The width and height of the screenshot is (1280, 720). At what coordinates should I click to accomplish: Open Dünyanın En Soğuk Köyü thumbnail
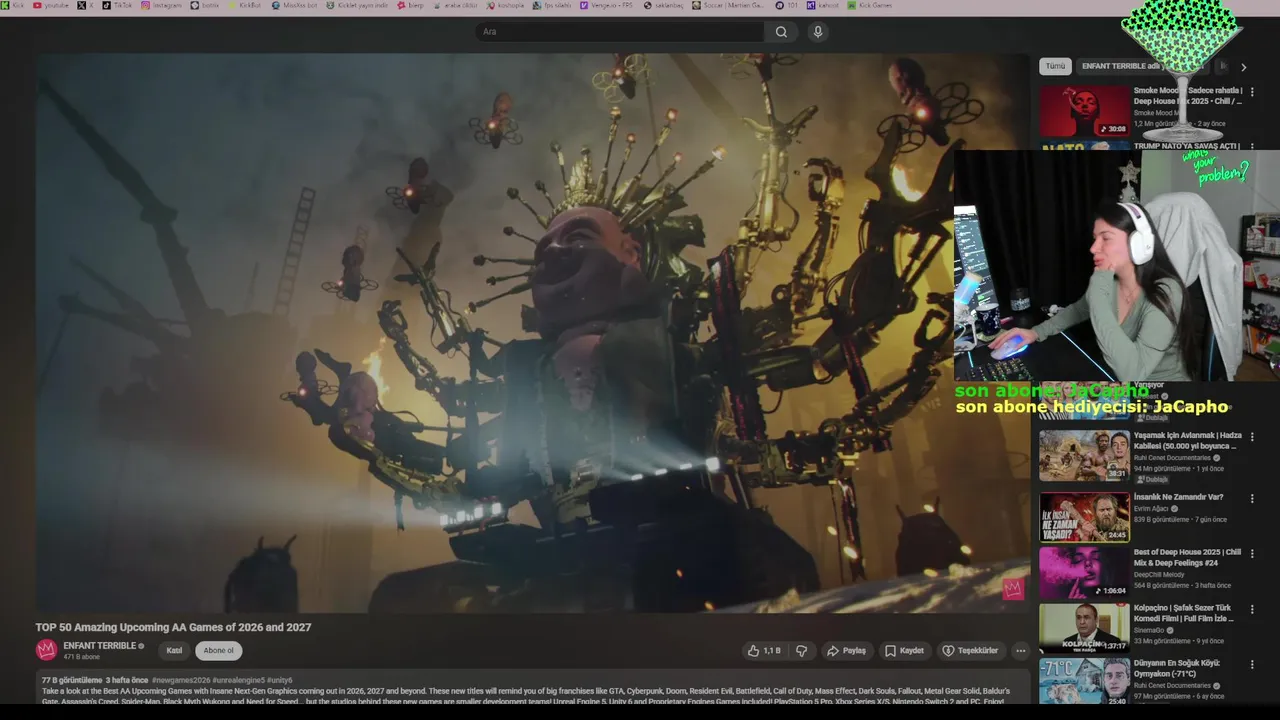point(1084,683)
